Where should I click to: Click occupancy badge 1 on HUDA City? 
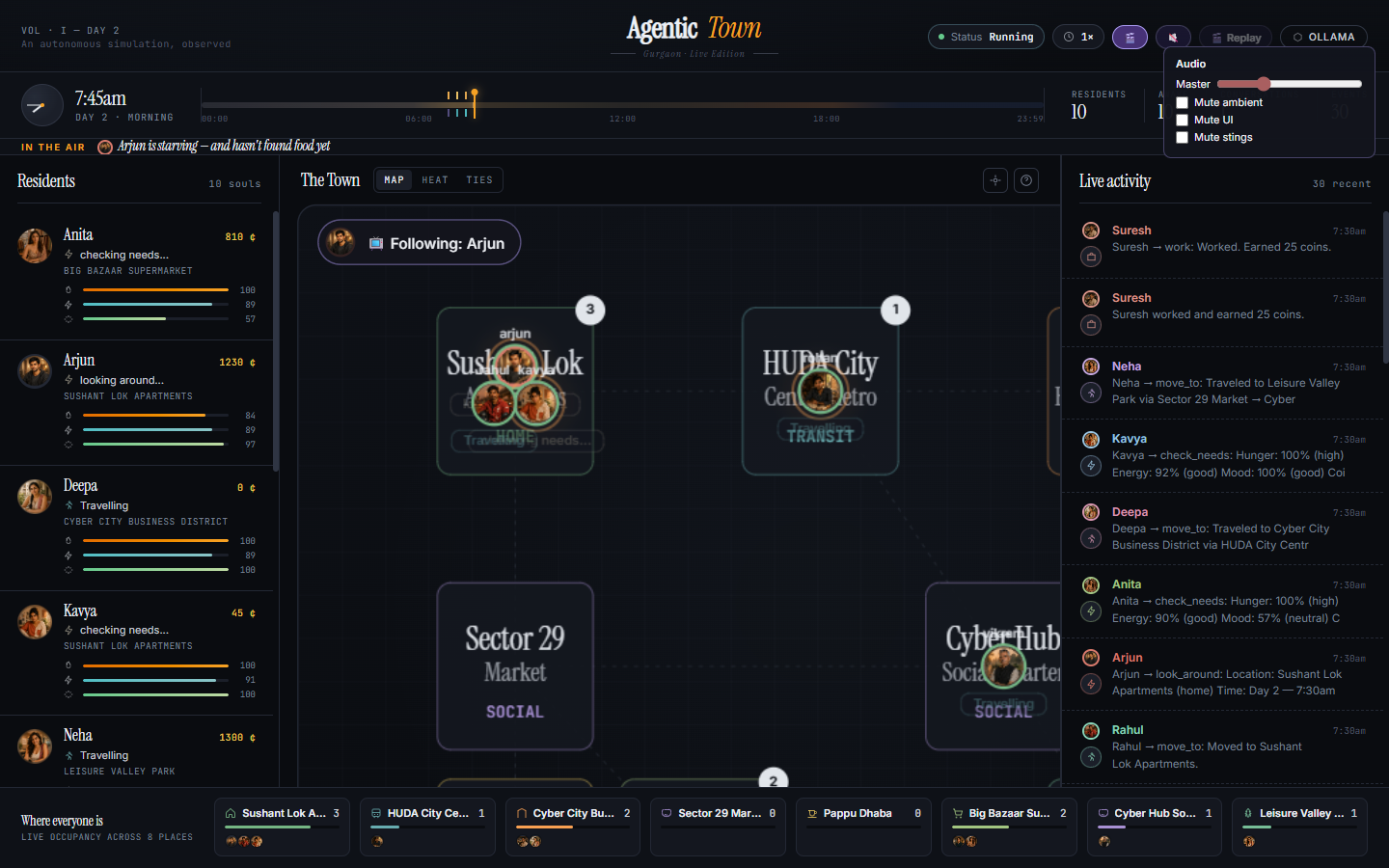(895, 310)
